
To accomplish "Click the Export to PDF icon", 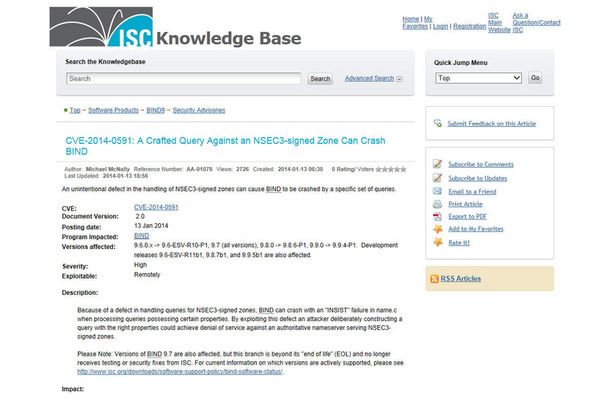I will [438, 216].
